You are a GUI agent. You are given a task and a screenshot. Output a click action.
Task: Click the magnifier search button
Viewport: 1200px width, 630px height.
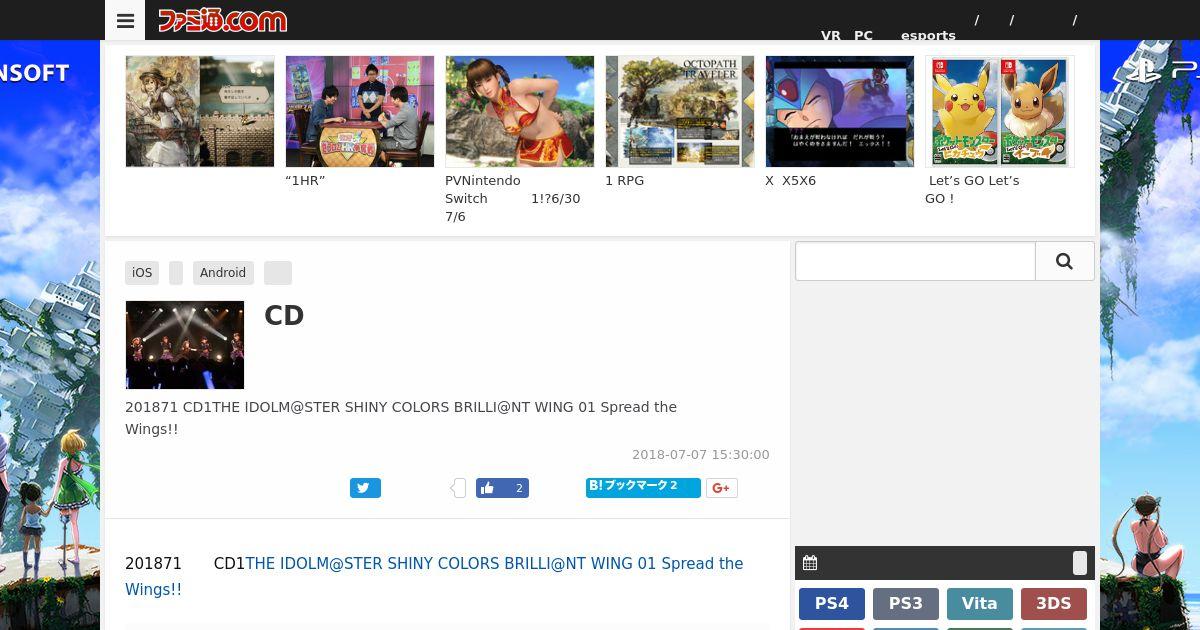[1064, 261]
